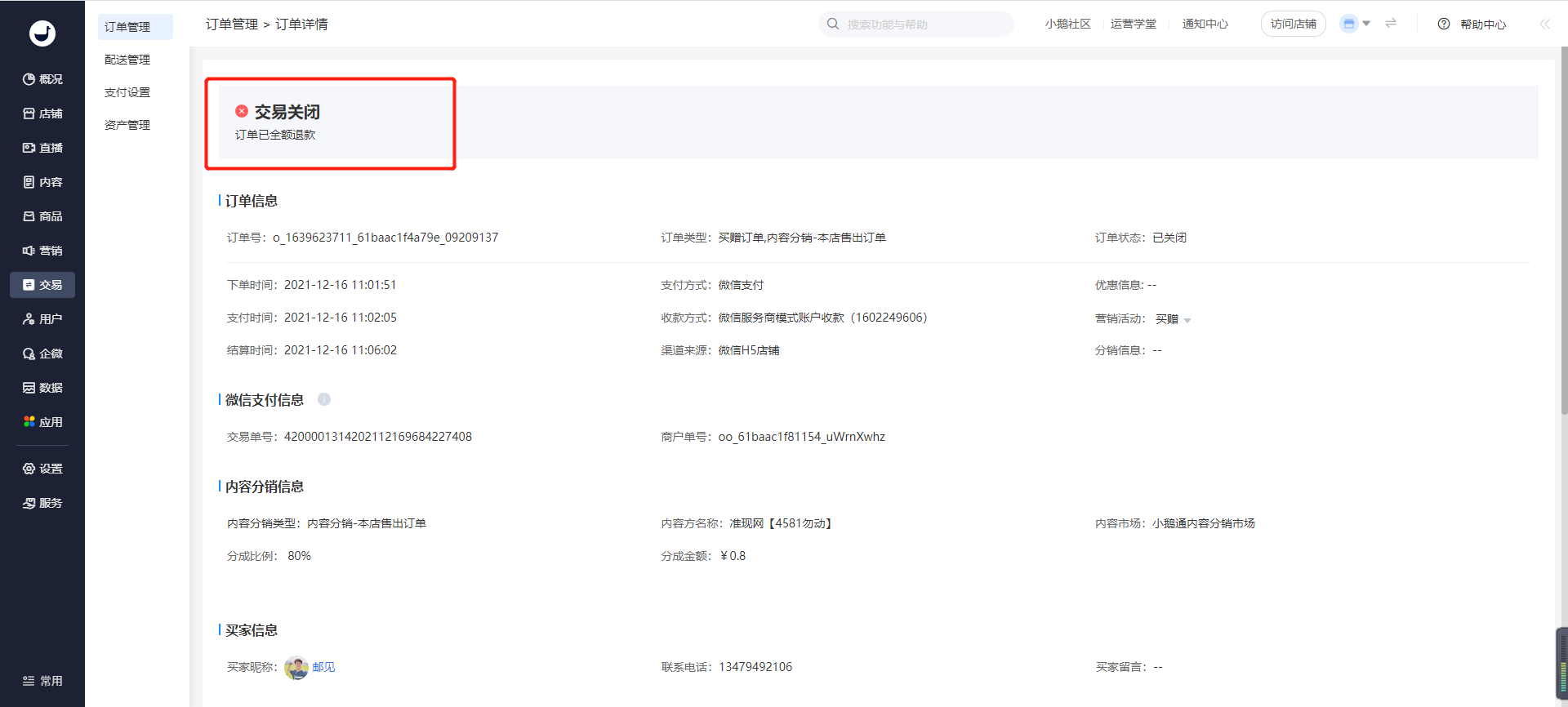
Task: Expand the account dropdown arrow in the header
Action: point(1366,24)
